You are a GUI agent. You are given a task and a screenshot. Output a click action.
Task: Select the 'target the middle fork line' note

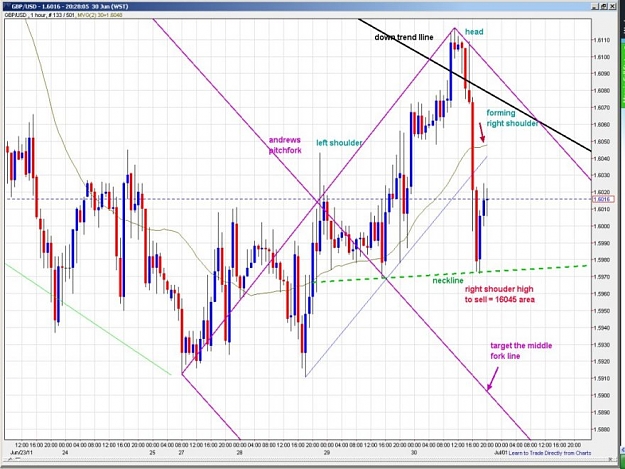[x=521, y=351]
